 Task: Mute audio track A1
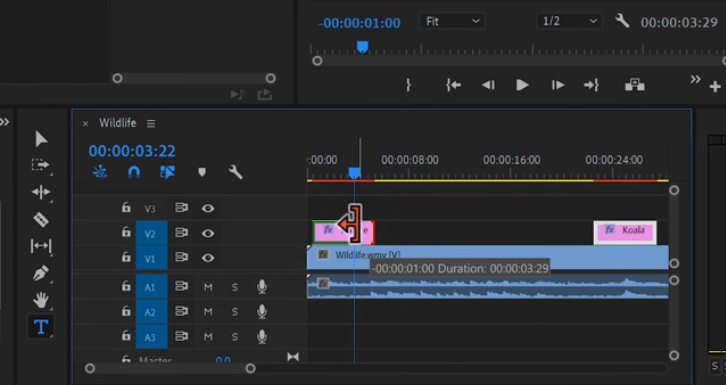tap(208, 287)
